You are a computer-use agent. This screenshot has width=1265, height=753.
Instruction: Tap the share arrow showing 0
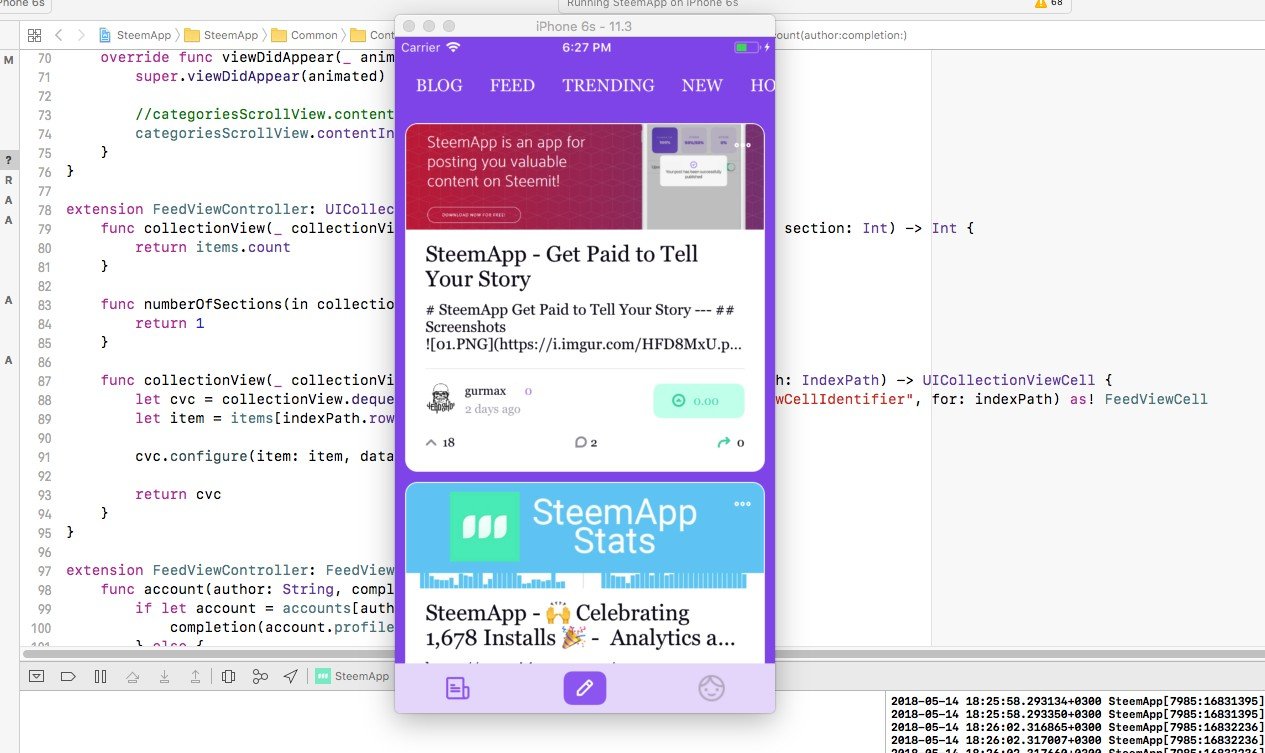pyautogui.click(x=731, y=442)
